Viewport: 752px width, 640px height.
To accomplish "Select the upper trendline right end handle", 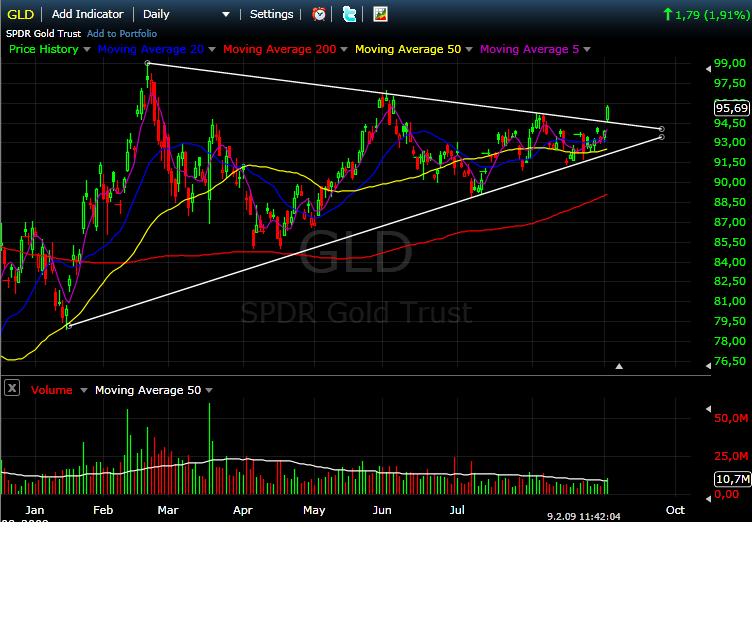I will (x=662, y=129).
